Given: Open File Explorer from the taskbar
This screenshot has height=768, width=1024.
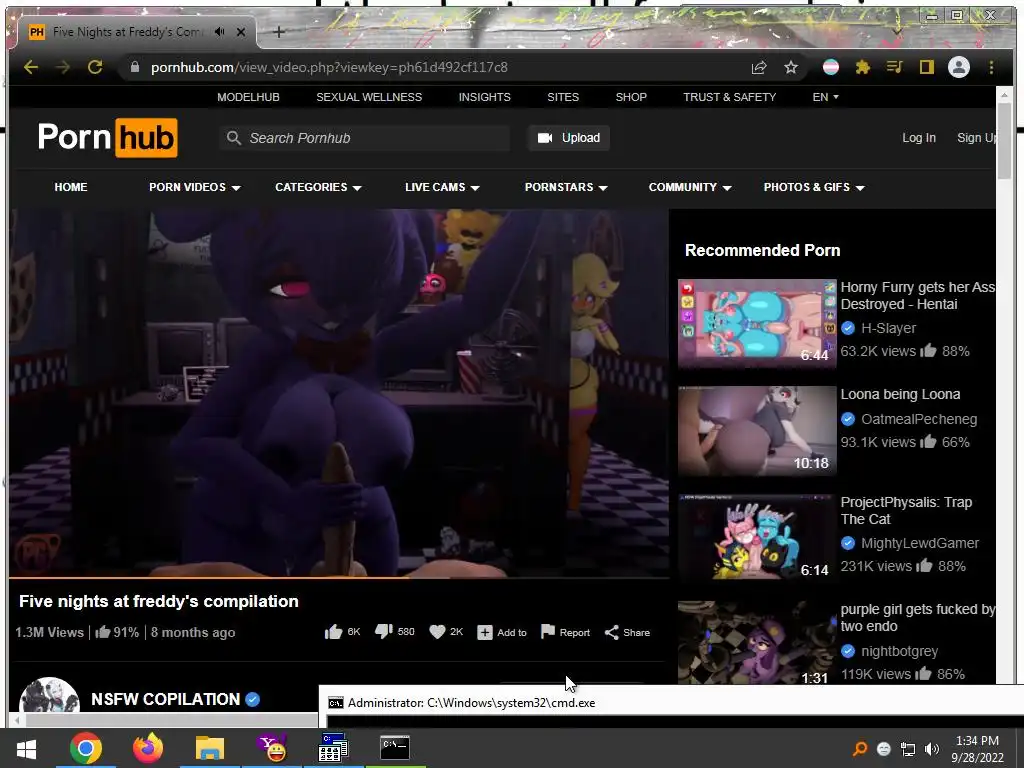Looking at the screenshot, I should pyautogui.click(x=210, y=748).
